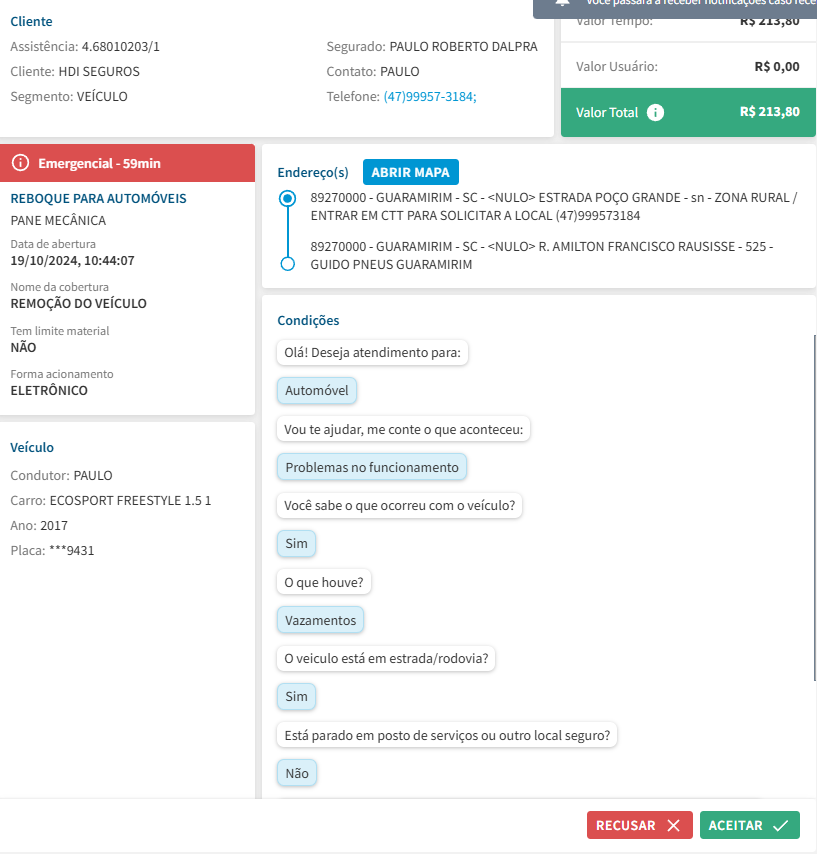
Task: Click the Assistência number 4.68010203/1
Action: [x=120, y=46]
